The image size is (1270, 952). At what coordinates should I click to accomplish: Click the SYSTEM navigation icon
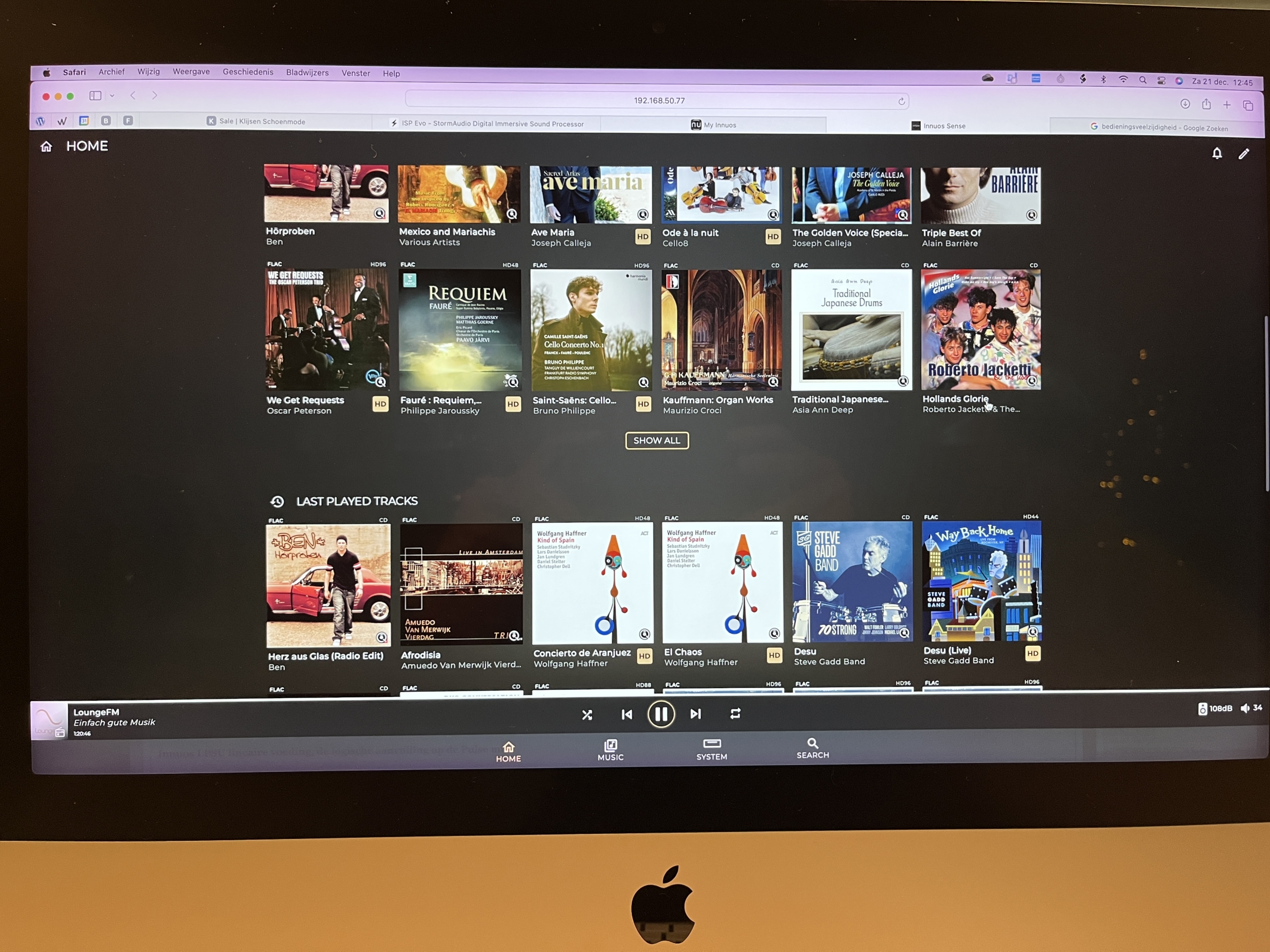(712, 748)
